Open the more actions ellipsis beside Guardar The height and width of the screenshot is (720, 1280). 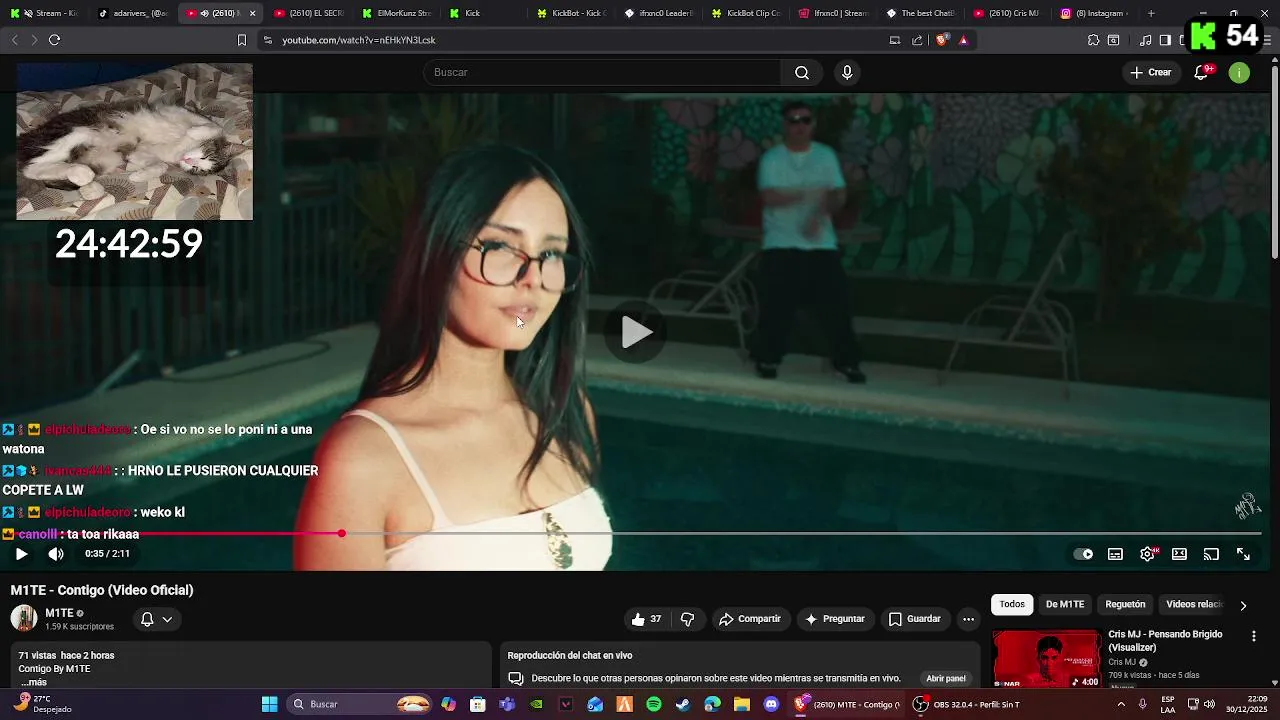pos(968,619)
